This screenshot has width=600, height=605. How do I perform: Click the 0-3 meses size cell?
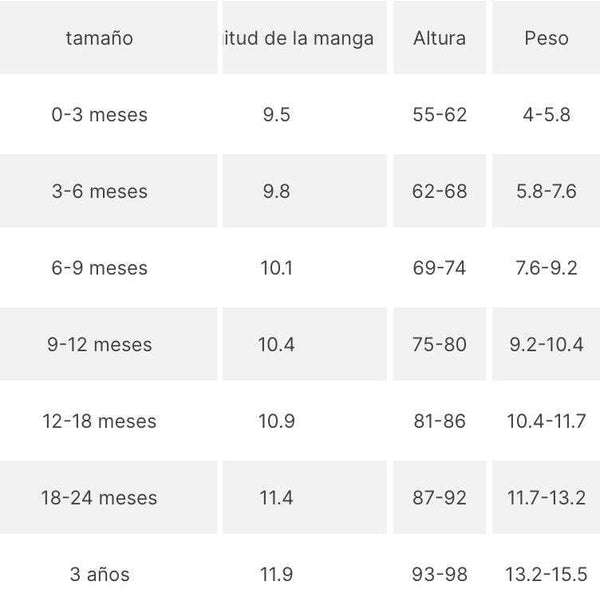(100, 115)
